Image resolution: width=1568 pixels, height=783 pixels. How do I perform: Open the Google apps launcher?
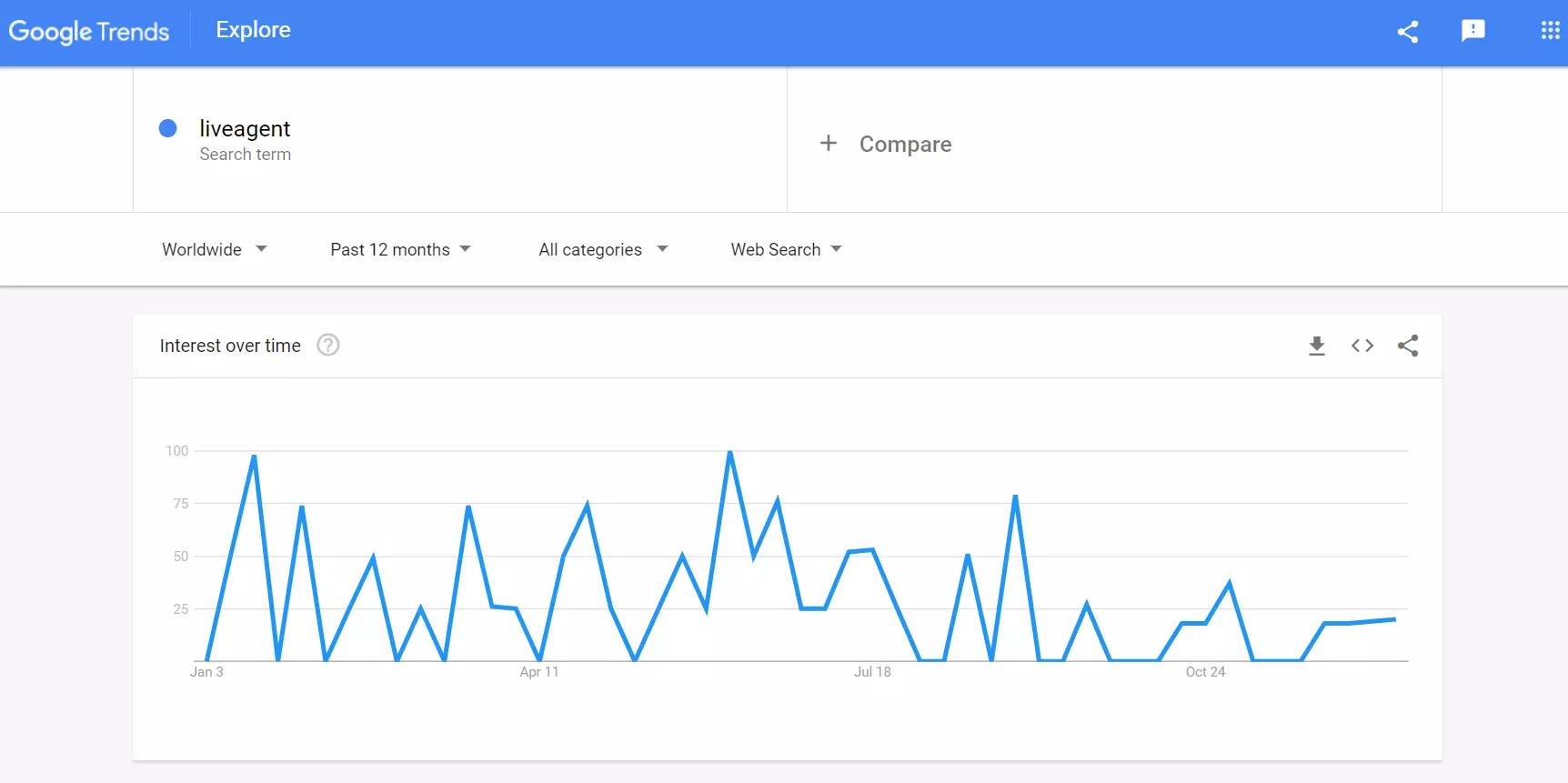[1550, 30]
